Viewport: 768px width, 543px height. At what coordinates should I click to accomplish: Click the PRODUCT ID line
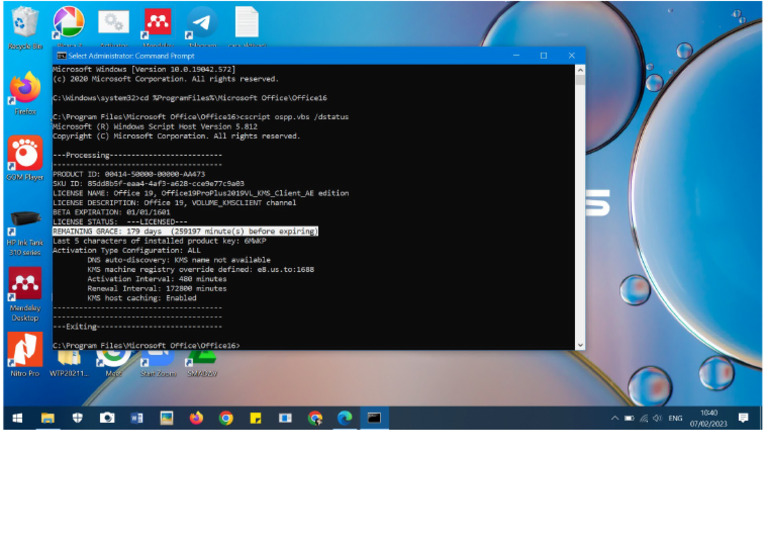(129, 174)
